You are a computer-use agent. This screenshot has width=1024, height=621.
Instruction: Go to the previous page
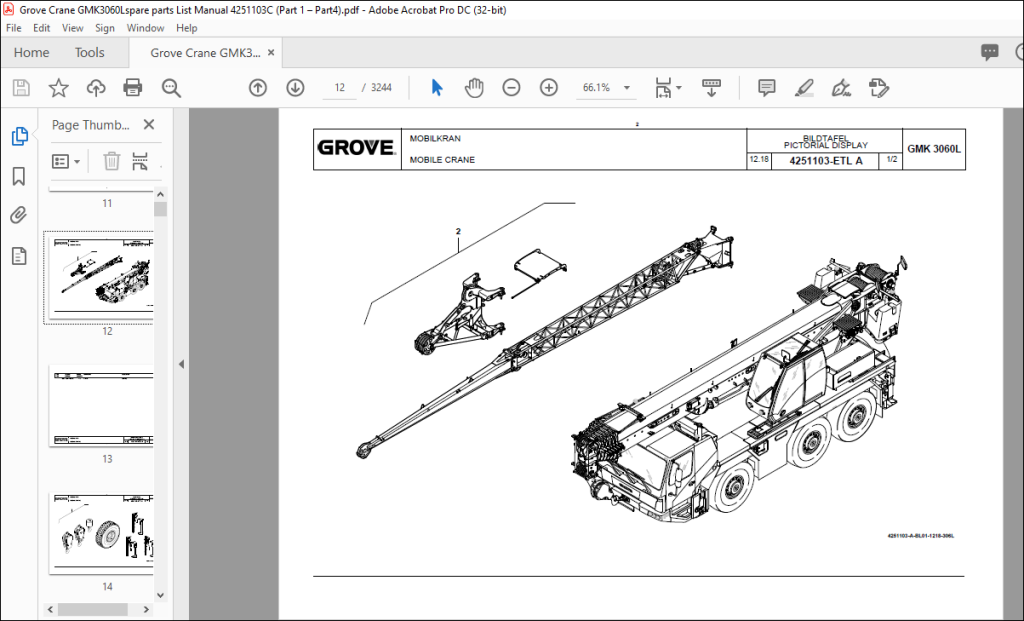[x=258, y=88]
